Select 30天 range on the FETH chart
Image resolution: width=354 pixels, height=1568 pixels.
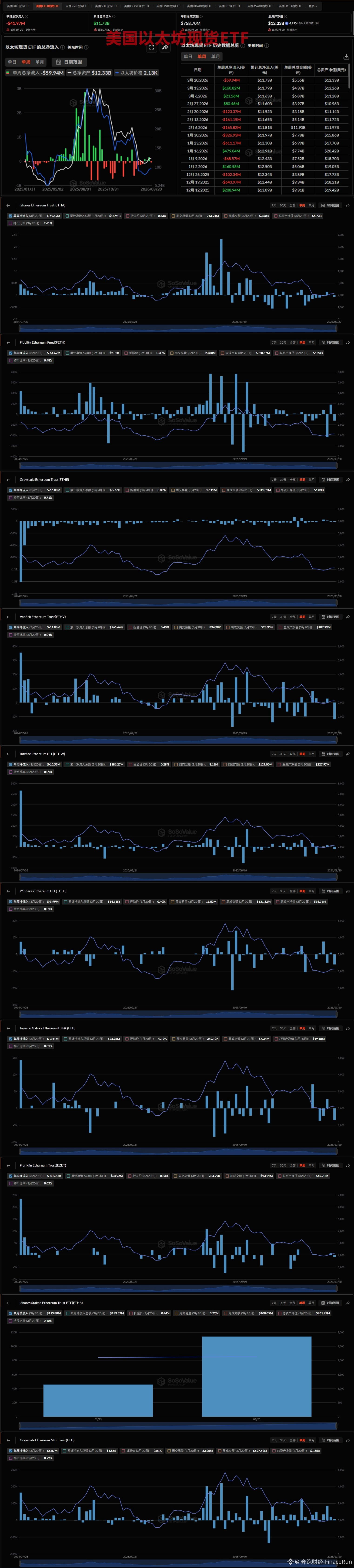tap(283, 343)
